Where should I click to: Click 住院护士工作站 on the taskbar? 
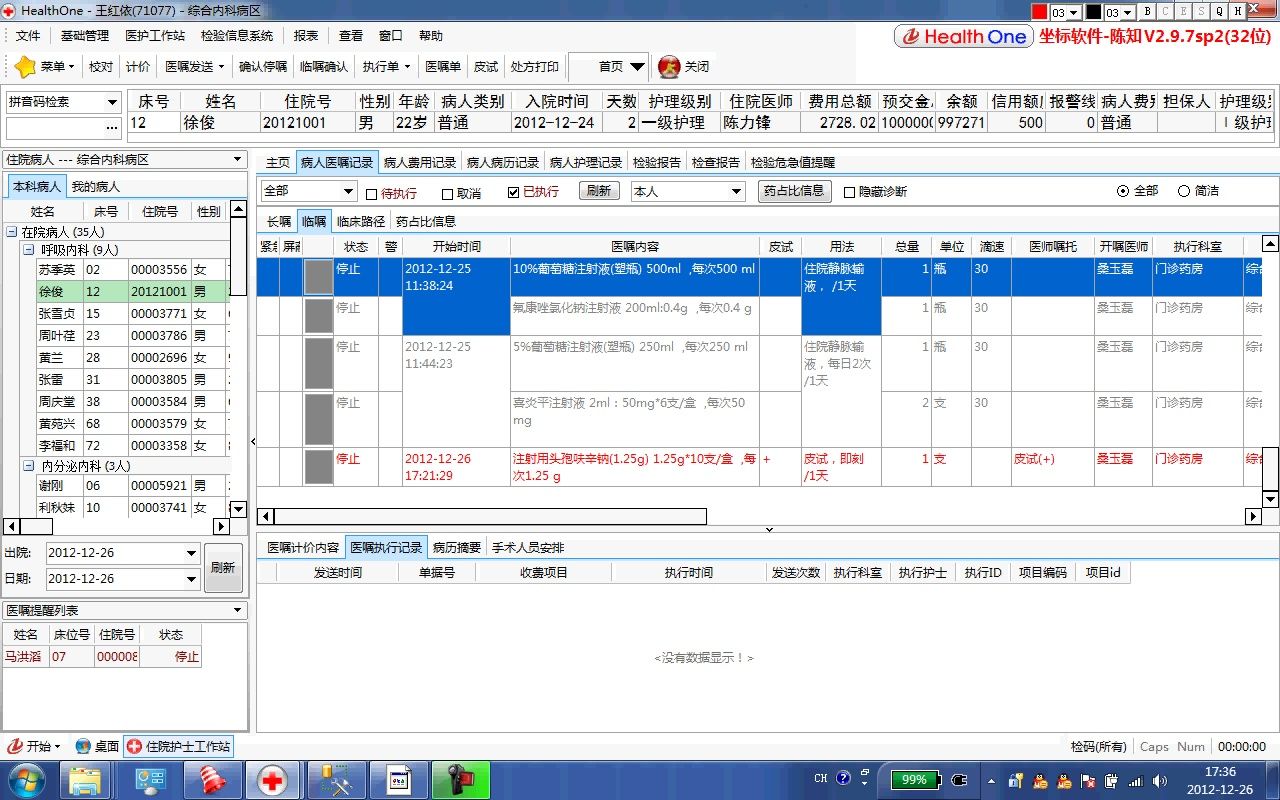point(178,745)
